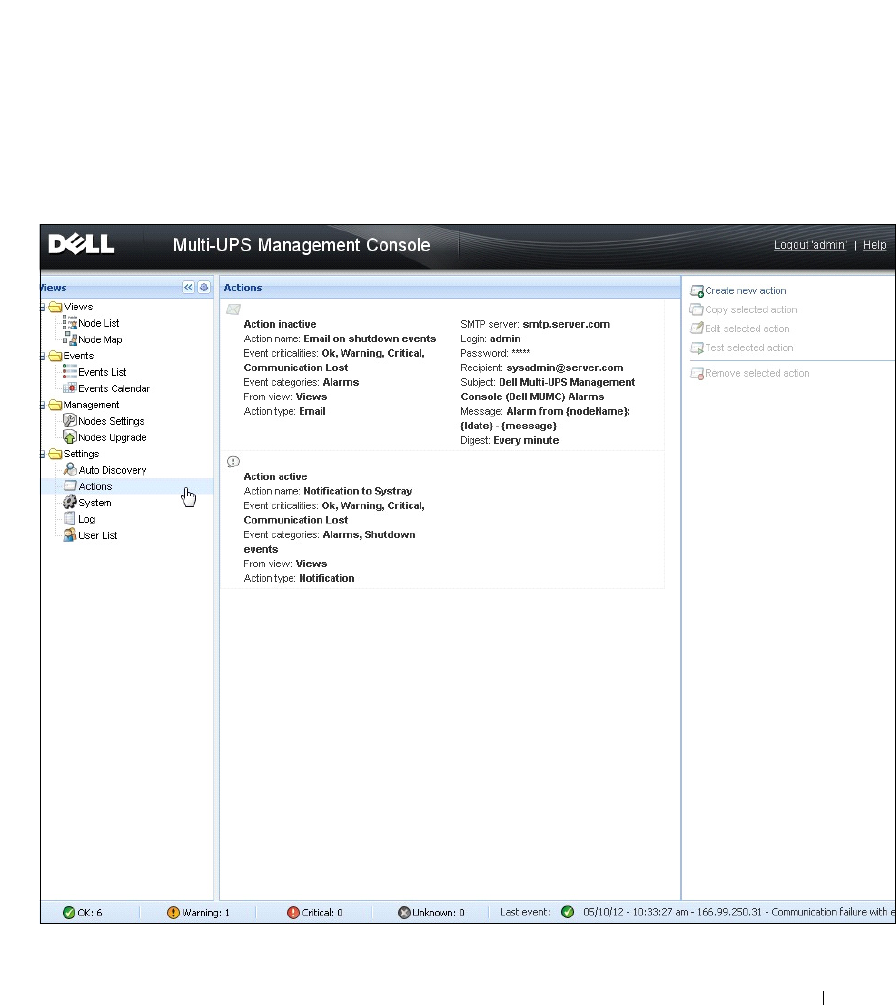This screenshot has height=1005, width=896.
Task: Open Log under Settings
Action: click(x=87, y=519)
